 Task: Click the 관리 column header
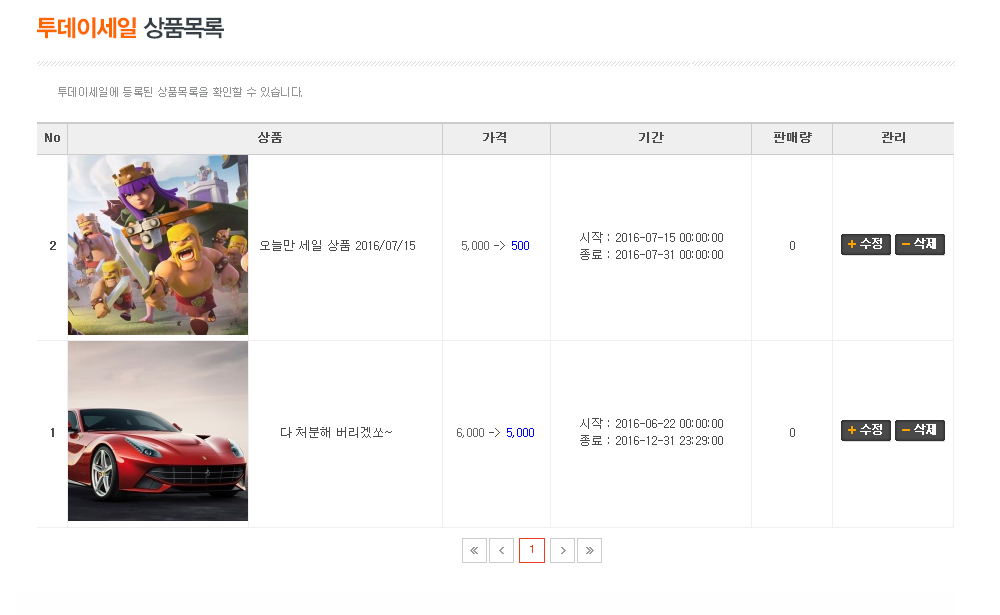(x=893, y=138)
